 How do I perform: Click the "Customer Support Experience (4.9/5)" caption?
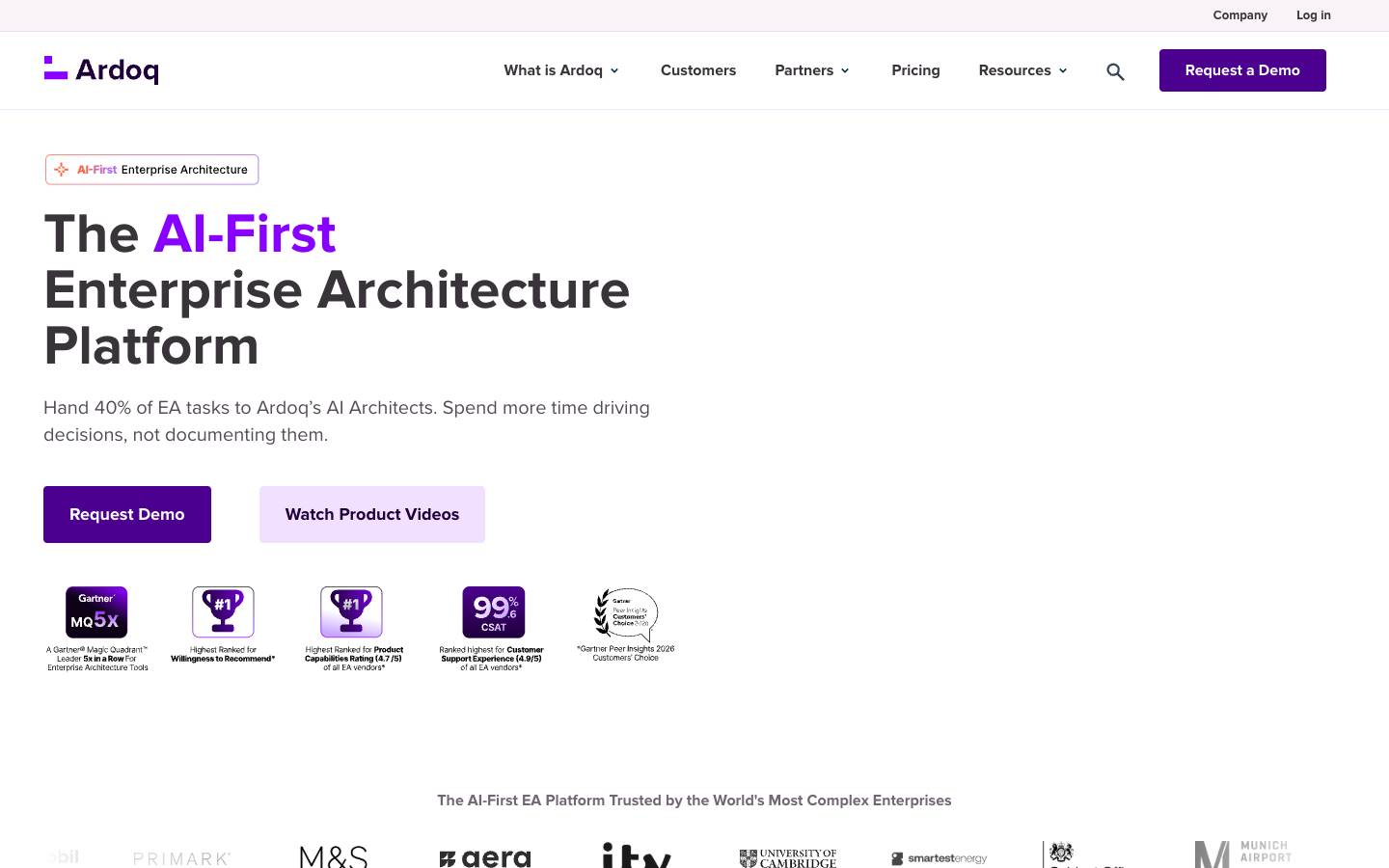click(x=492, y=659)
